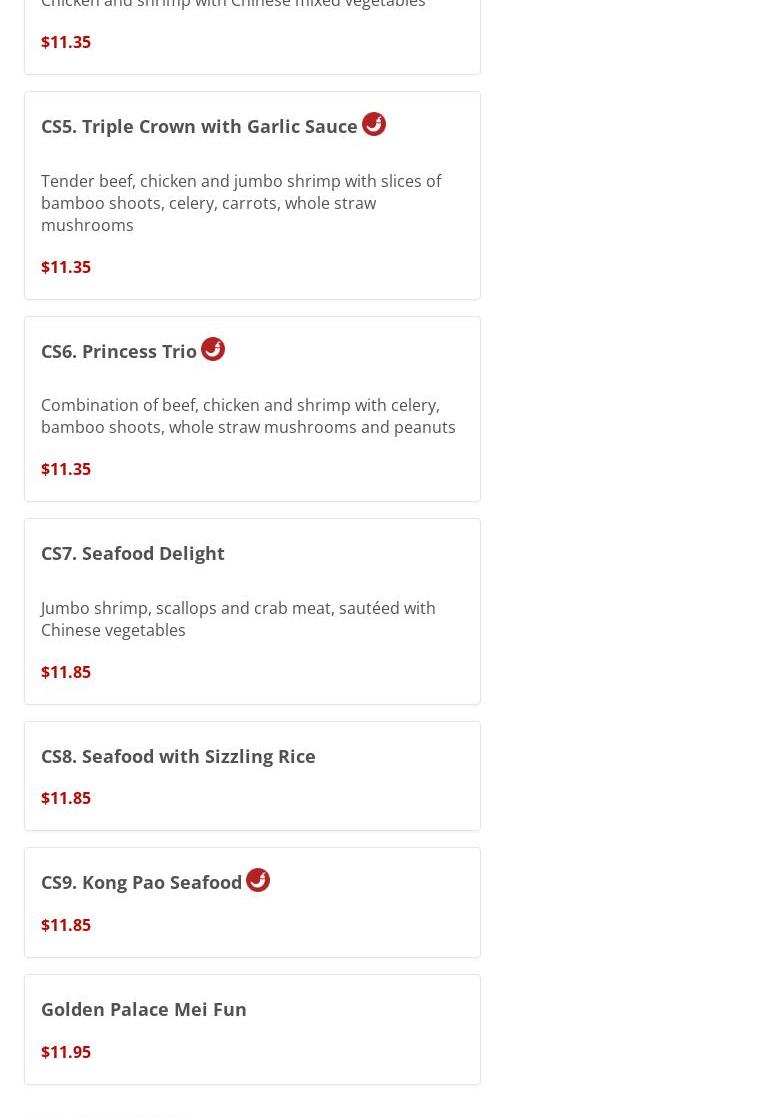Viewport: 770px width, 1117px height.
Task: Click the $11.35 price under Princess Trio
Action: pyautogui.click(x=66, y=469)
